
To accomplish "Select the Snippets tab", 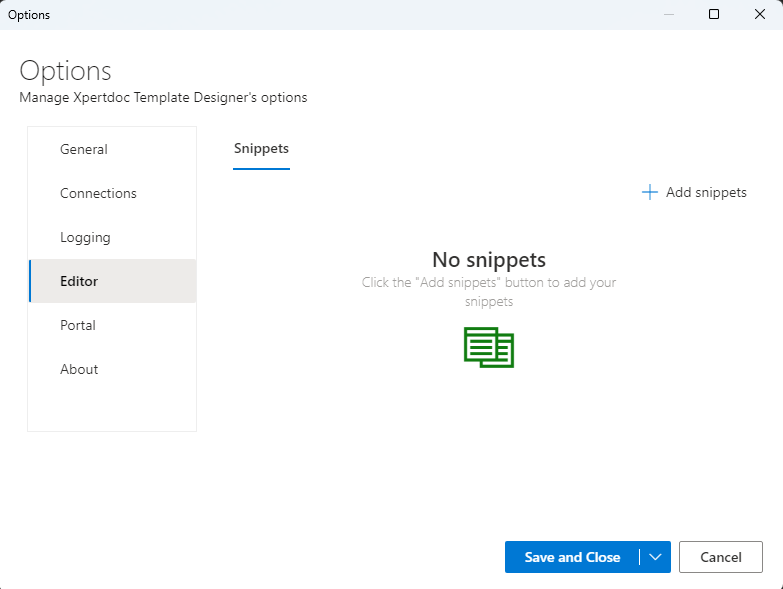I will coord(261,149).
